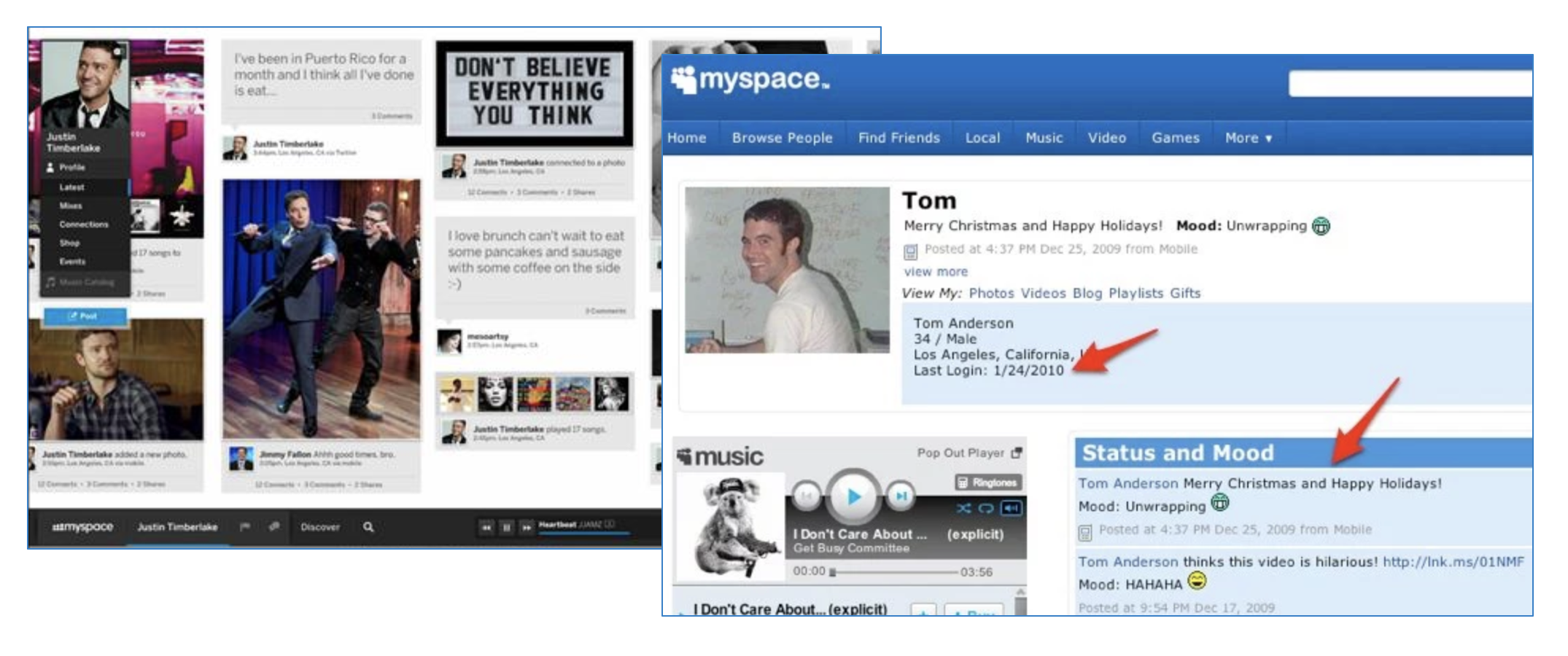This screenshot has height=656, width=1568.
Task: Open the Home tab in classic myspace
Action: 686,138
